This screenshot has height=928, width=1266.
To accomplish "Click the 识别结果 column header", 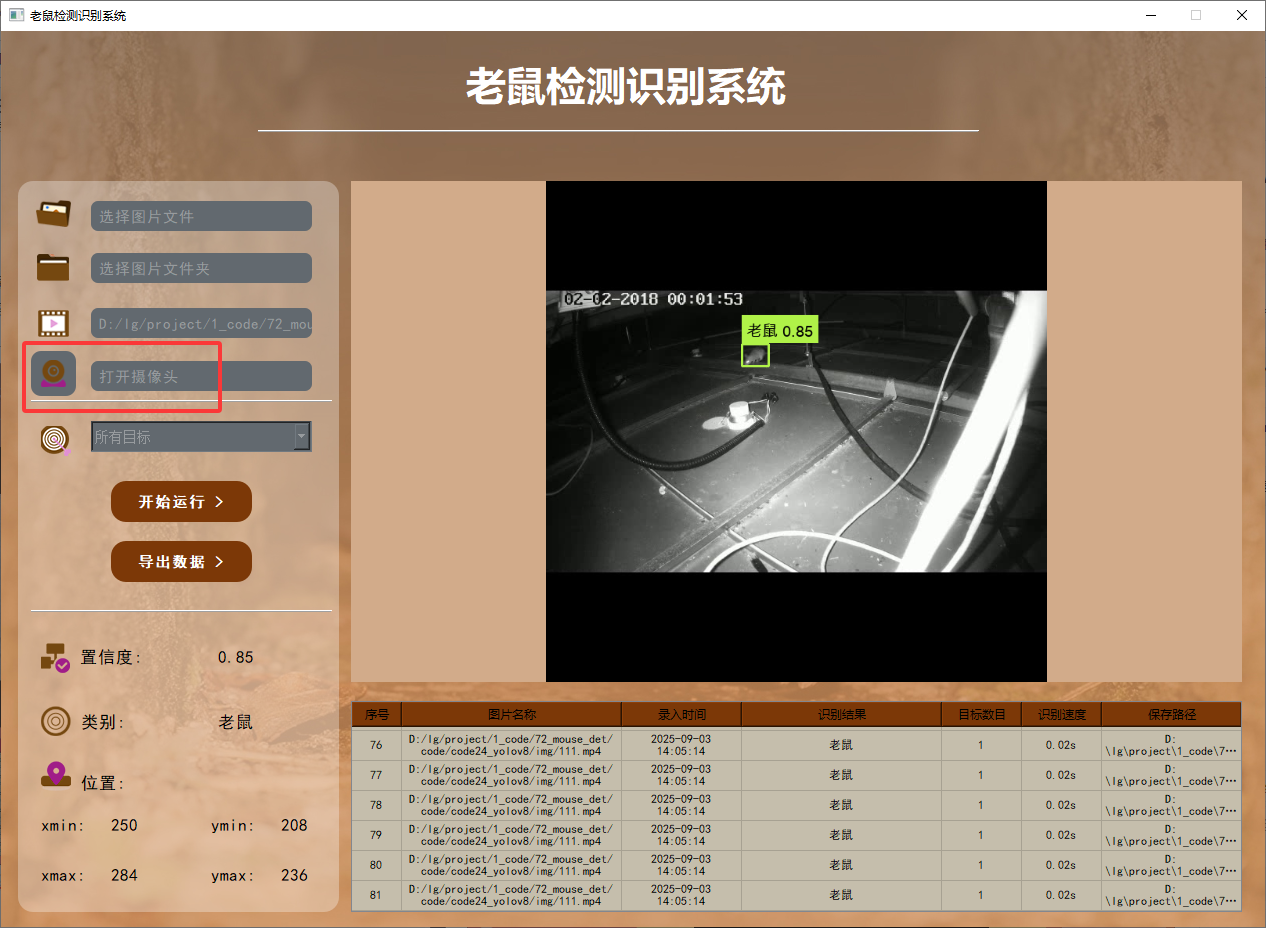I will 841,714.
